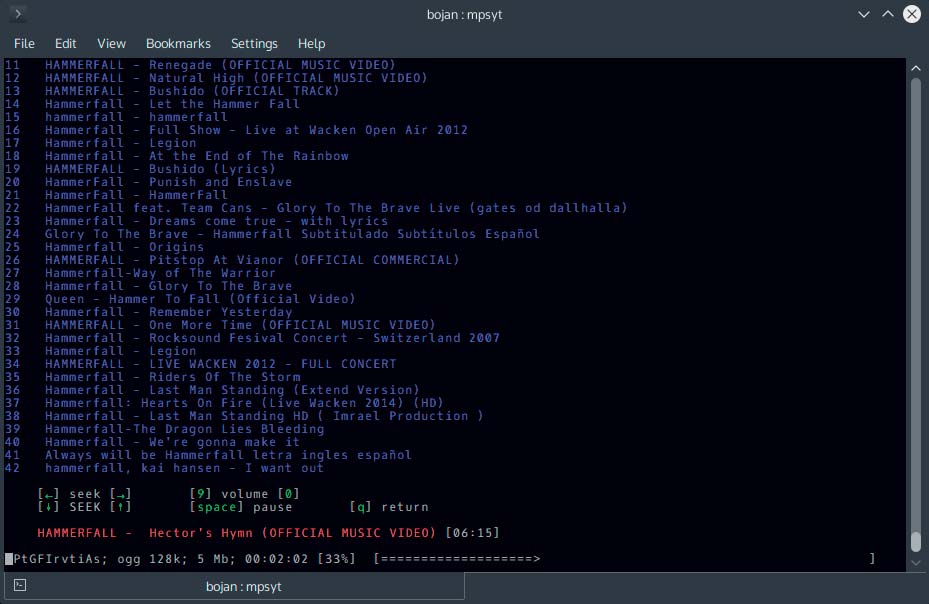929x604 pixels.
Task: Click the scrollbar down arrow
Action: click(x=916, y=563)
